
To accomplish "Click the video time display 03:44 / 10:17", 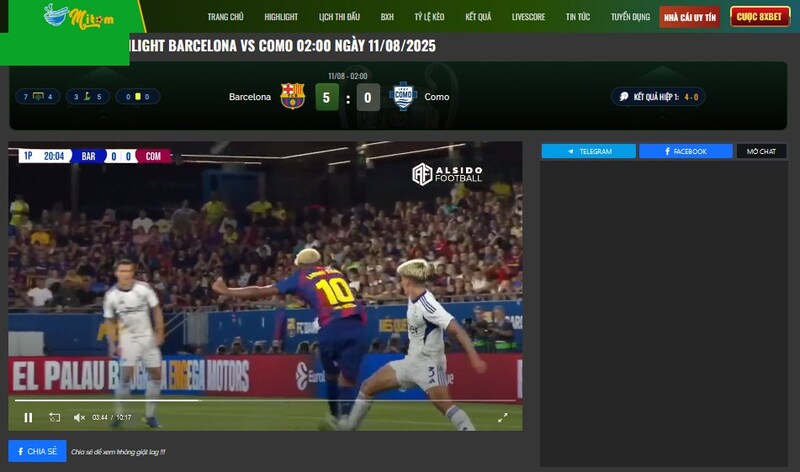I will (x=111, y=417).
